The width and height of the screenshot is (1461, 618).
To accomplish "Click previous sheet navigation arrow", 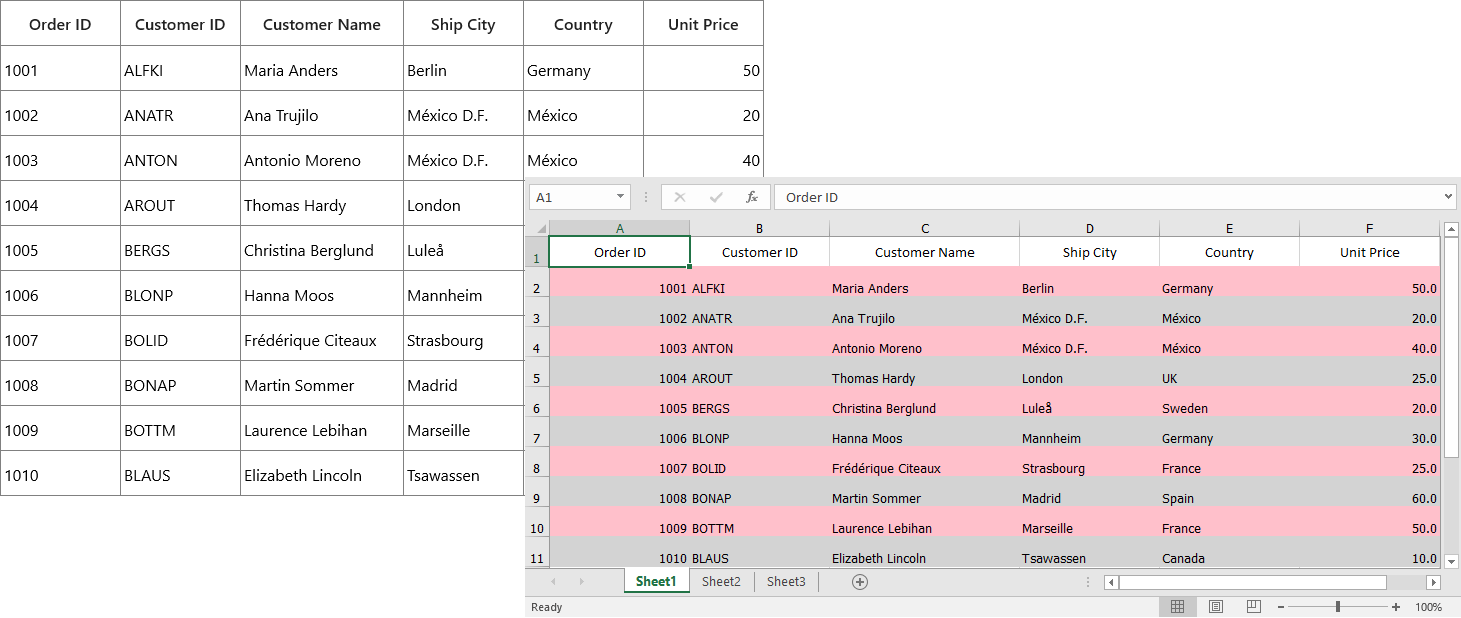I will point(553,582).
